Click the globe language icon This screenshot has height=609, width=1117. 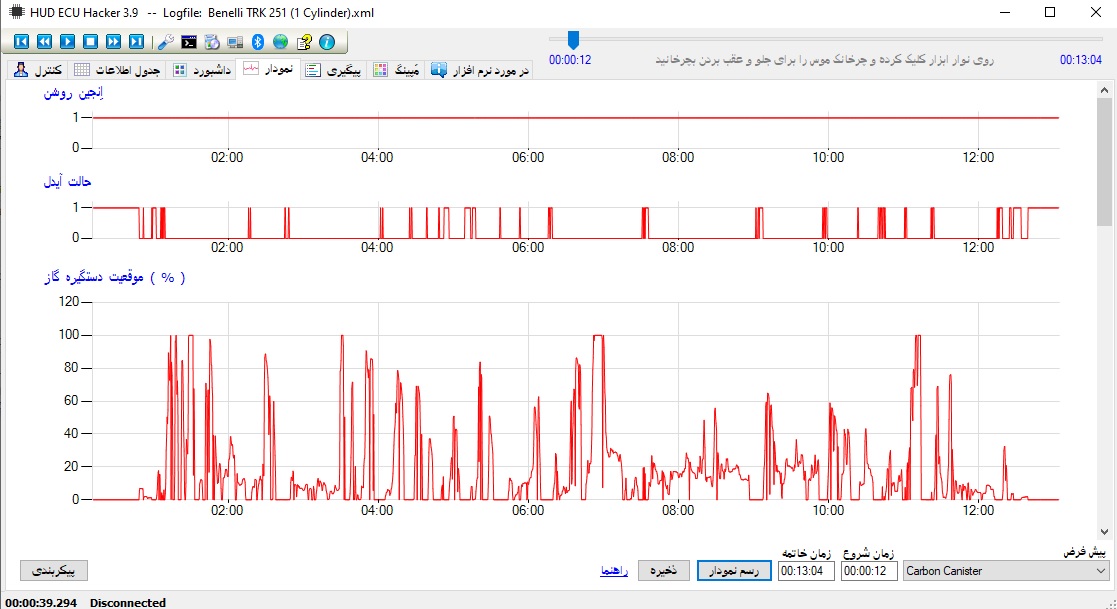pyautogui.click(x=281, y=42)
